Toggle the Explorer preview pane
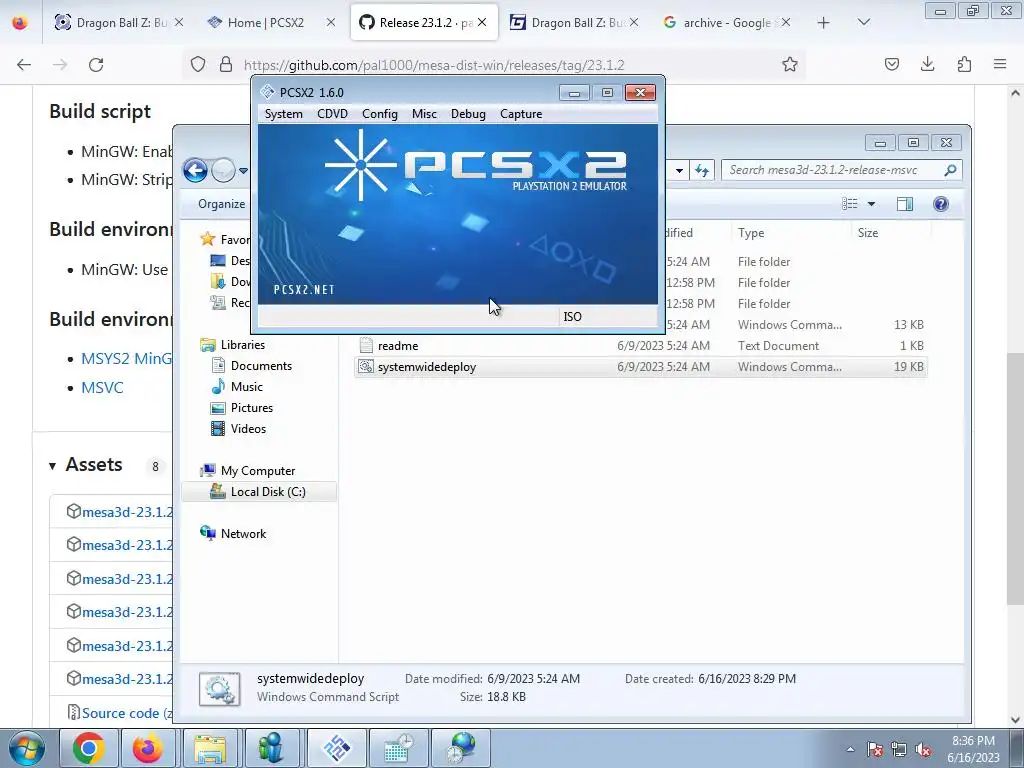 (904, 204)
